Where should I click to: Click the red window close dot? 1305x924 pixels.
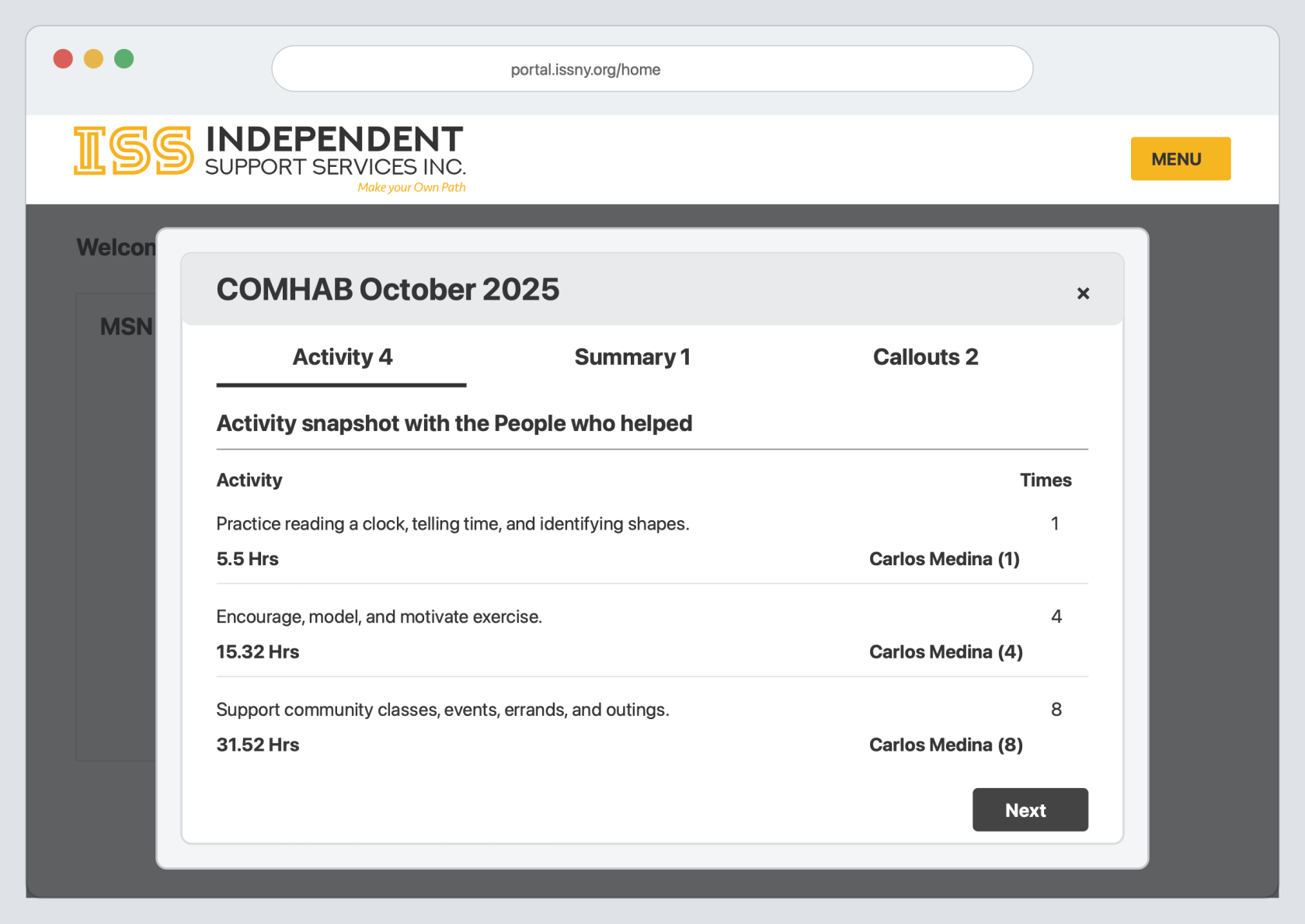coord(63,59)
